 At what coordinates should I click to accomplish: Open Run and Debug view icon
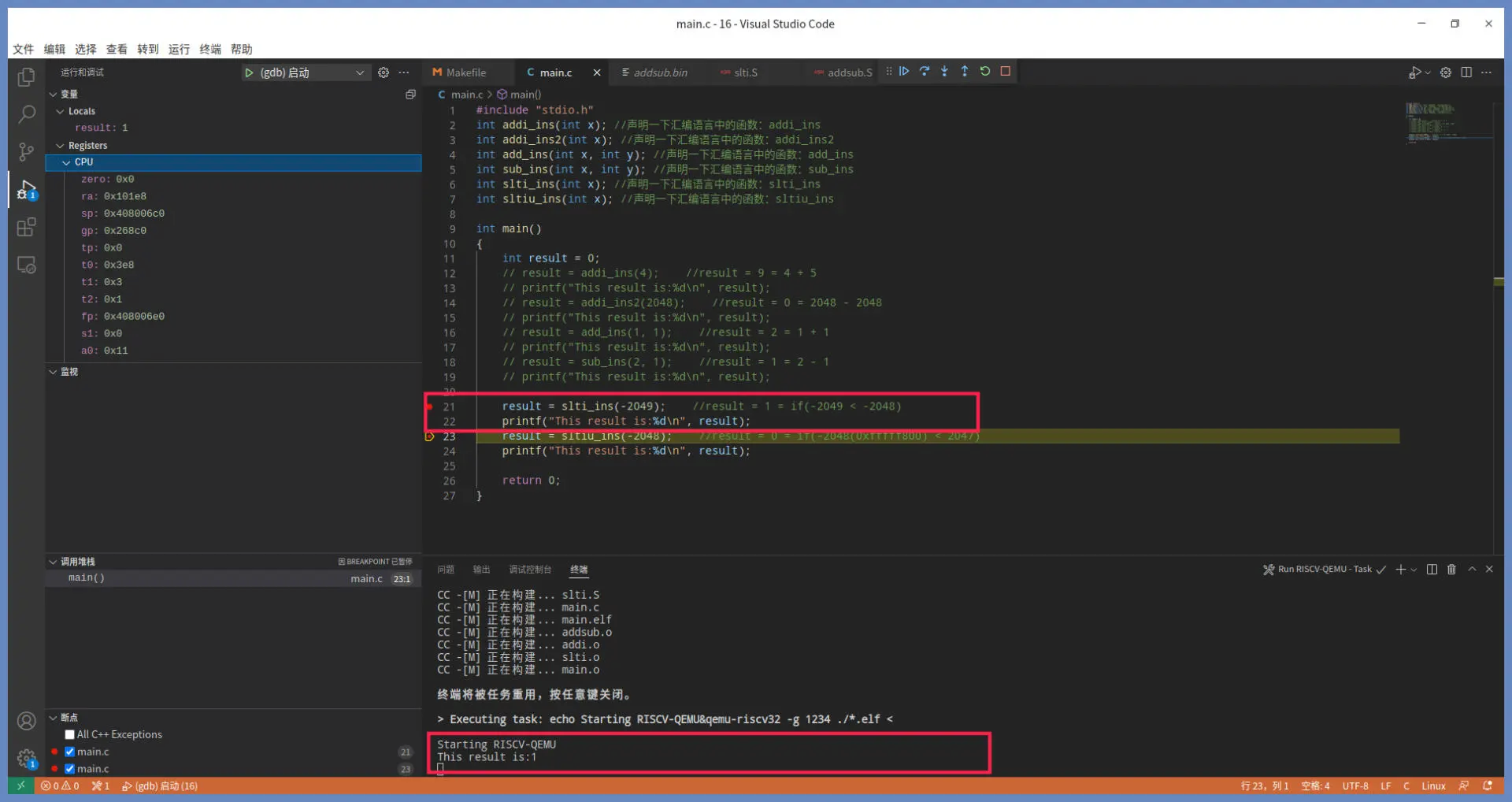click(27, 190)
